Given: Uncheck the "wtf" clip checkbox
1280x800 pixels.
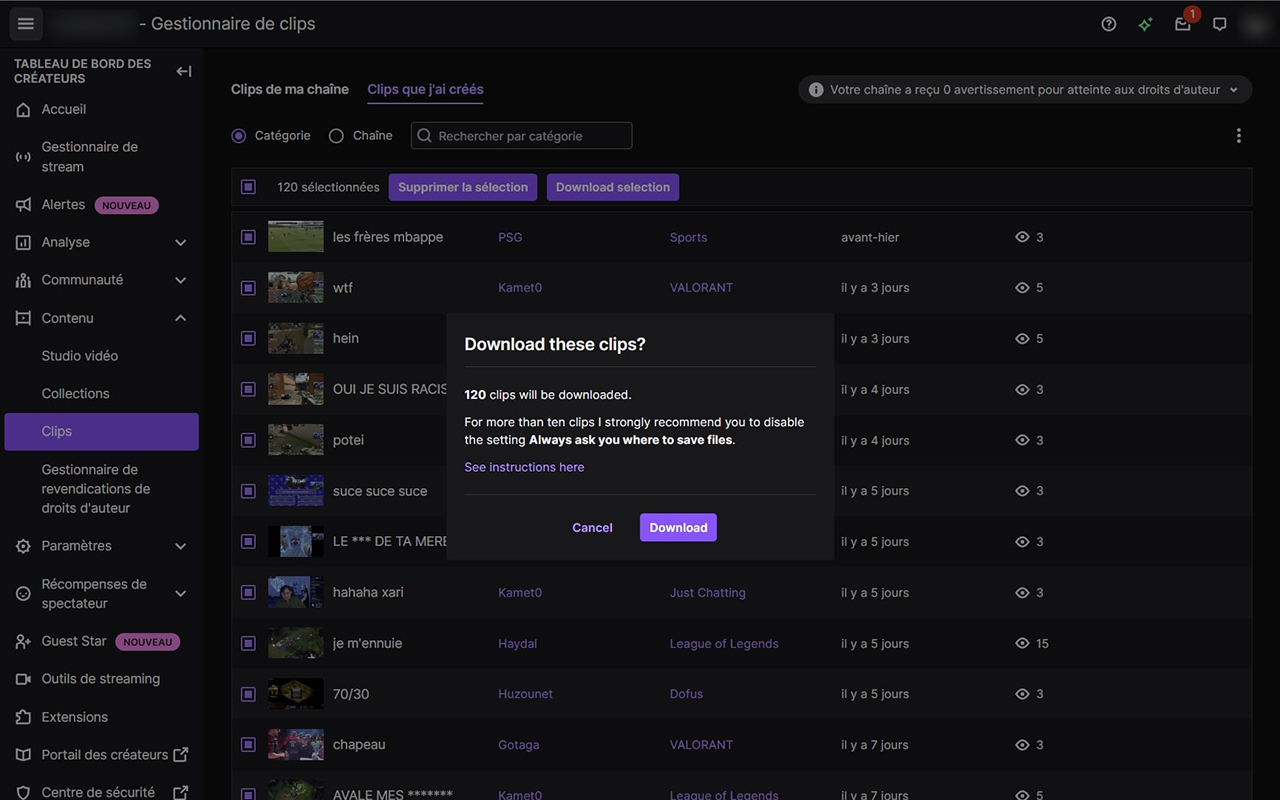Looking at the screenshot, I should tap(248, 288).
